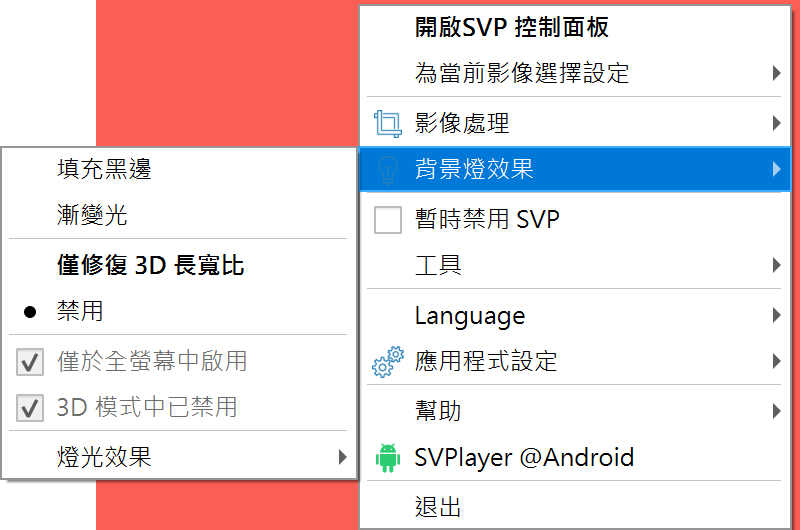This screenshot has width=800, height=530.
Task: Open the 為當前影像選擇設定 menu entry
Action: pos(575,73)
